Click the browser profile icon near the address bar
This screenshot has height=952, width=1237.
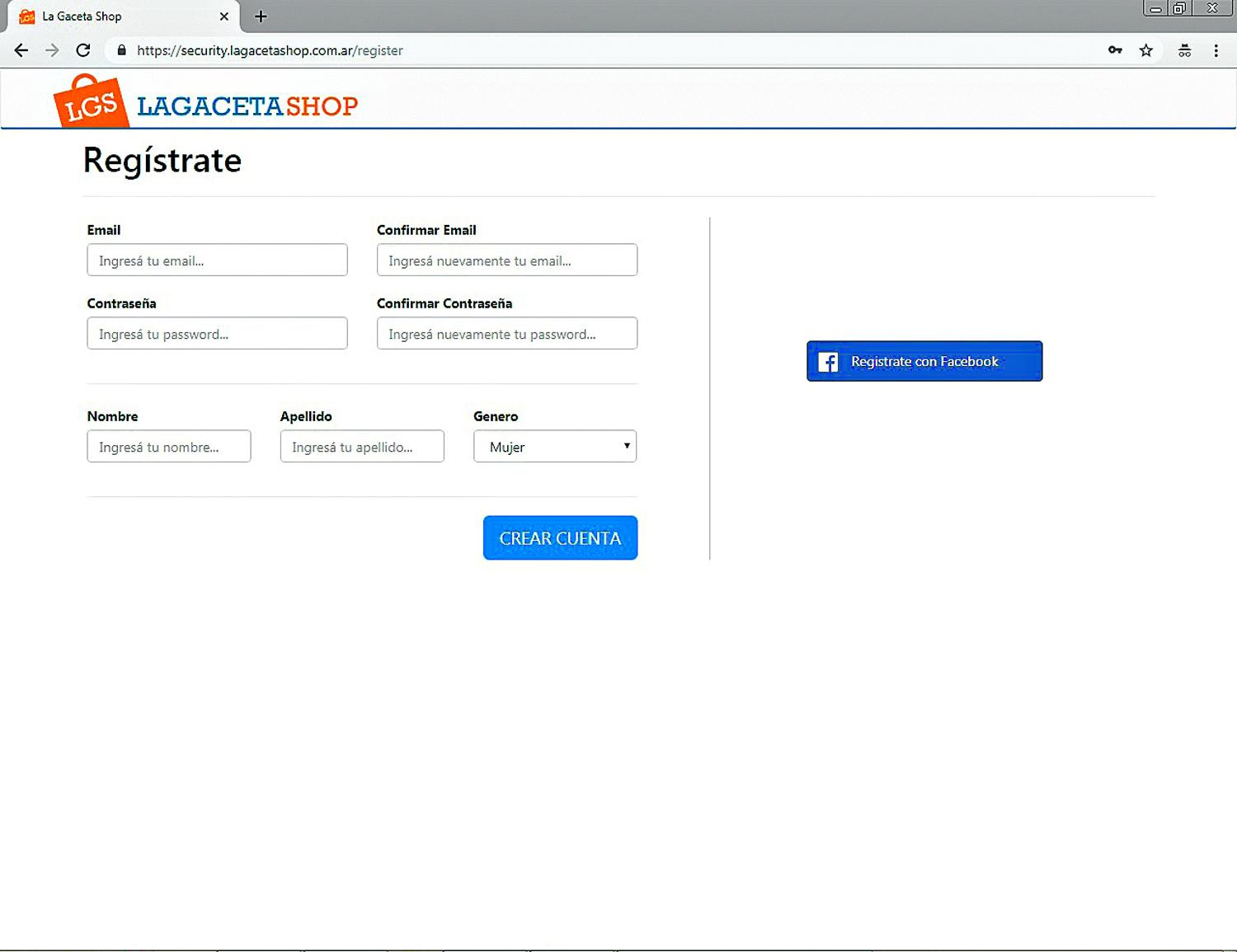[1185, 50]
